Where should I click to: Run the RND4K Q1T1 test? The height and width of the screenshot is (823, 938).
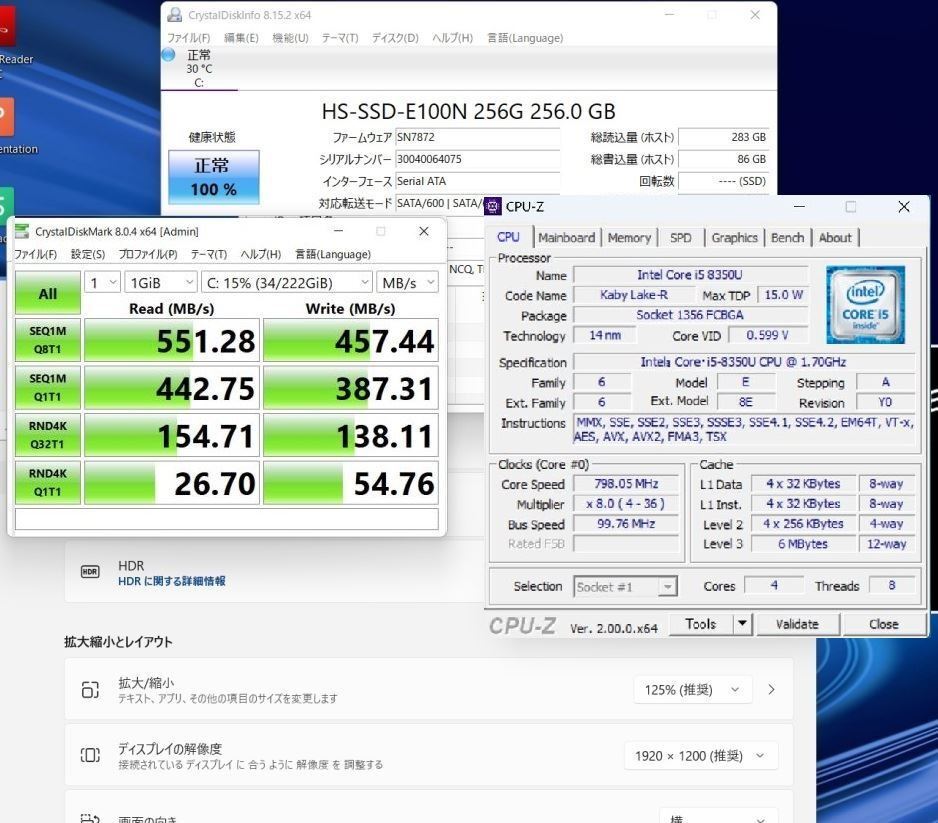[x=48, y=482]
